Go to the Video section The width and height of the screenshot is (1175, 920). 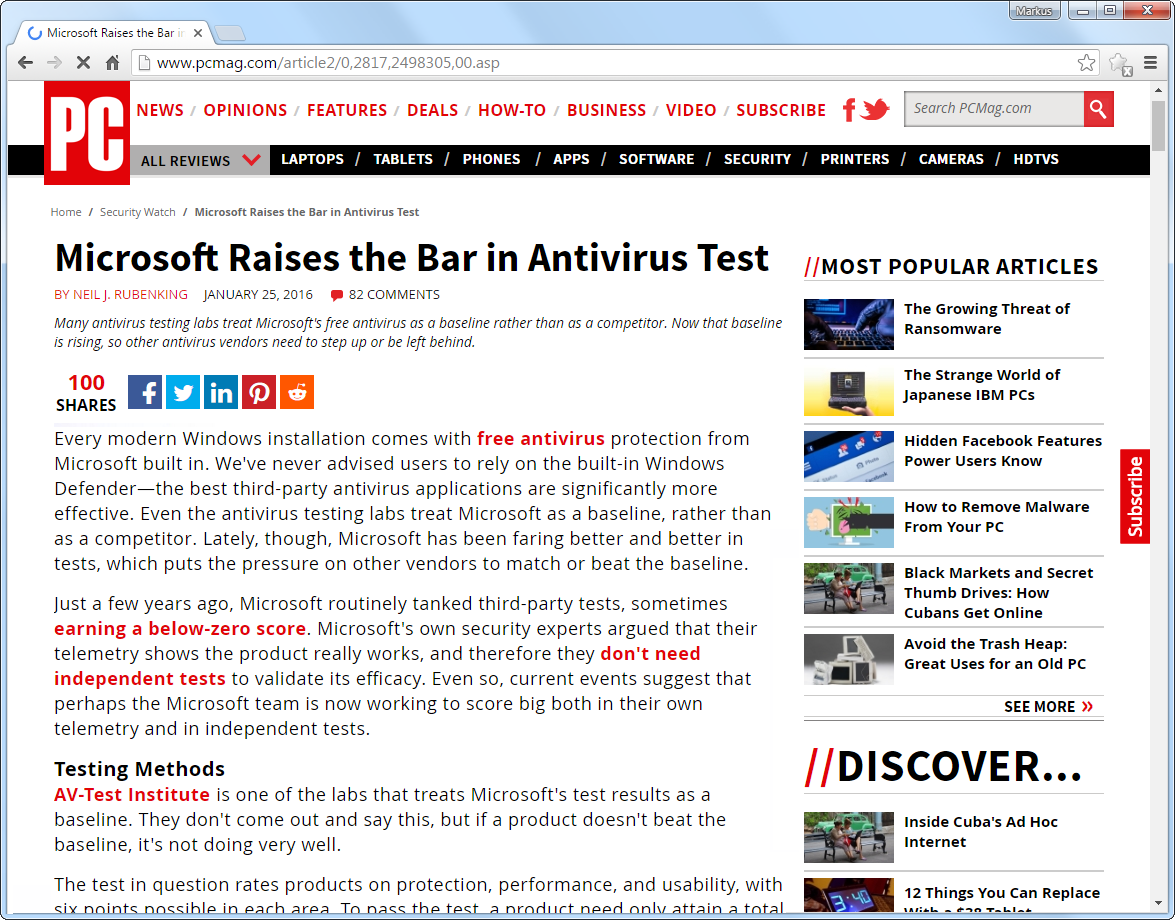point(691,110)
